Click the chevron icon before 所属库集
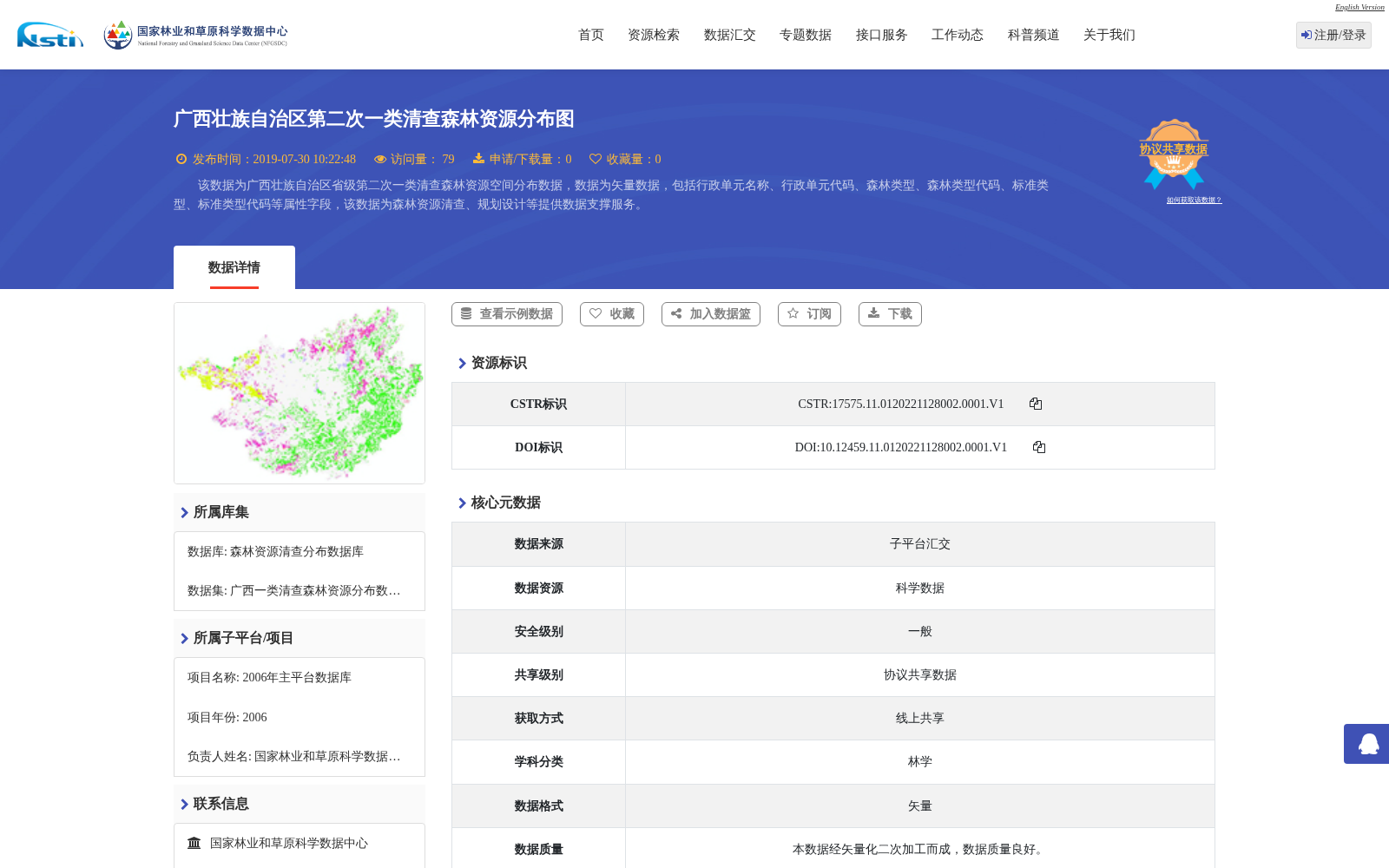1389x868 pixels. pos(184,512)
